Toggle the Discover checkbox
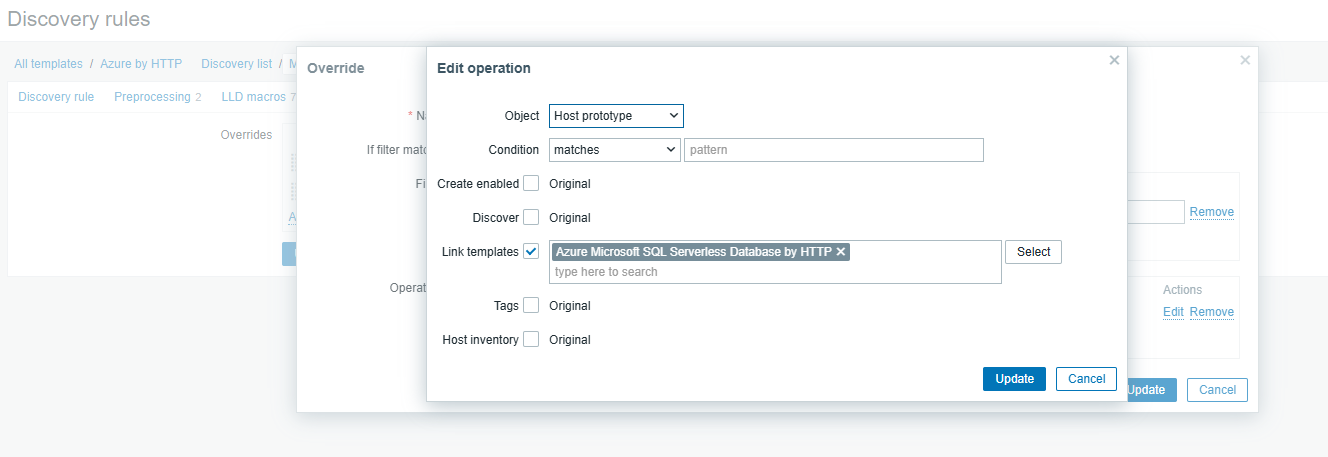 [x=531, y=217]
